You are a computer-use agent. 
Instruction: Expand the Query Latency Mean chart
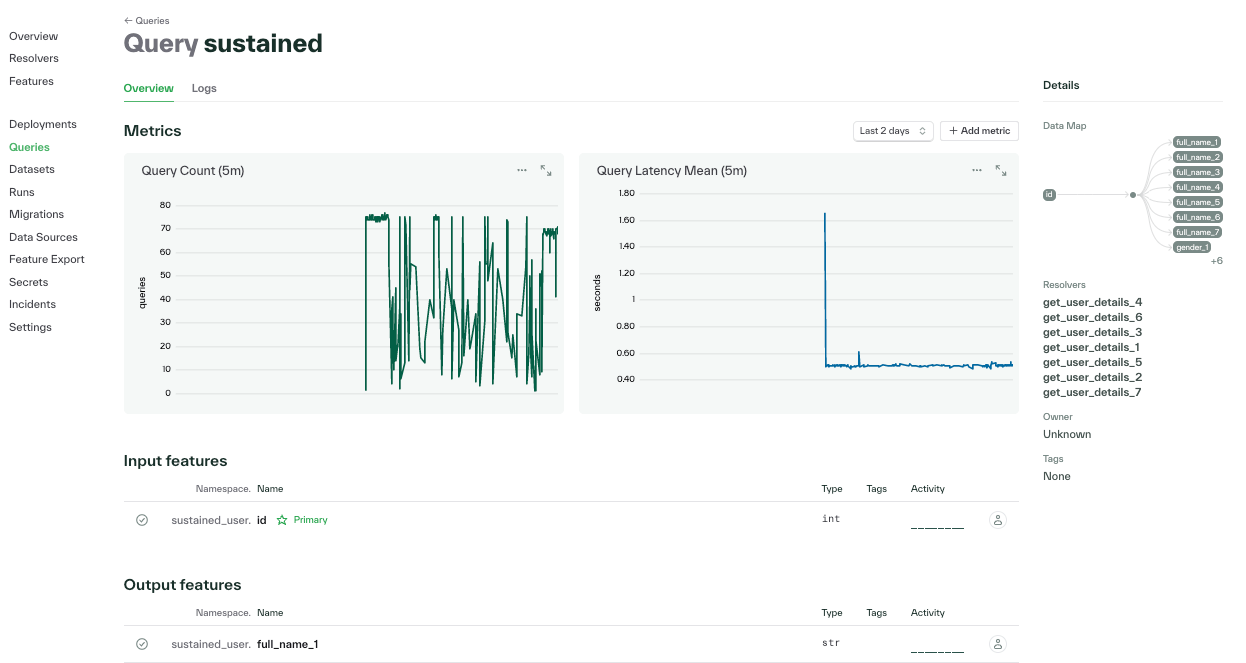click(x=1001, y=170)
